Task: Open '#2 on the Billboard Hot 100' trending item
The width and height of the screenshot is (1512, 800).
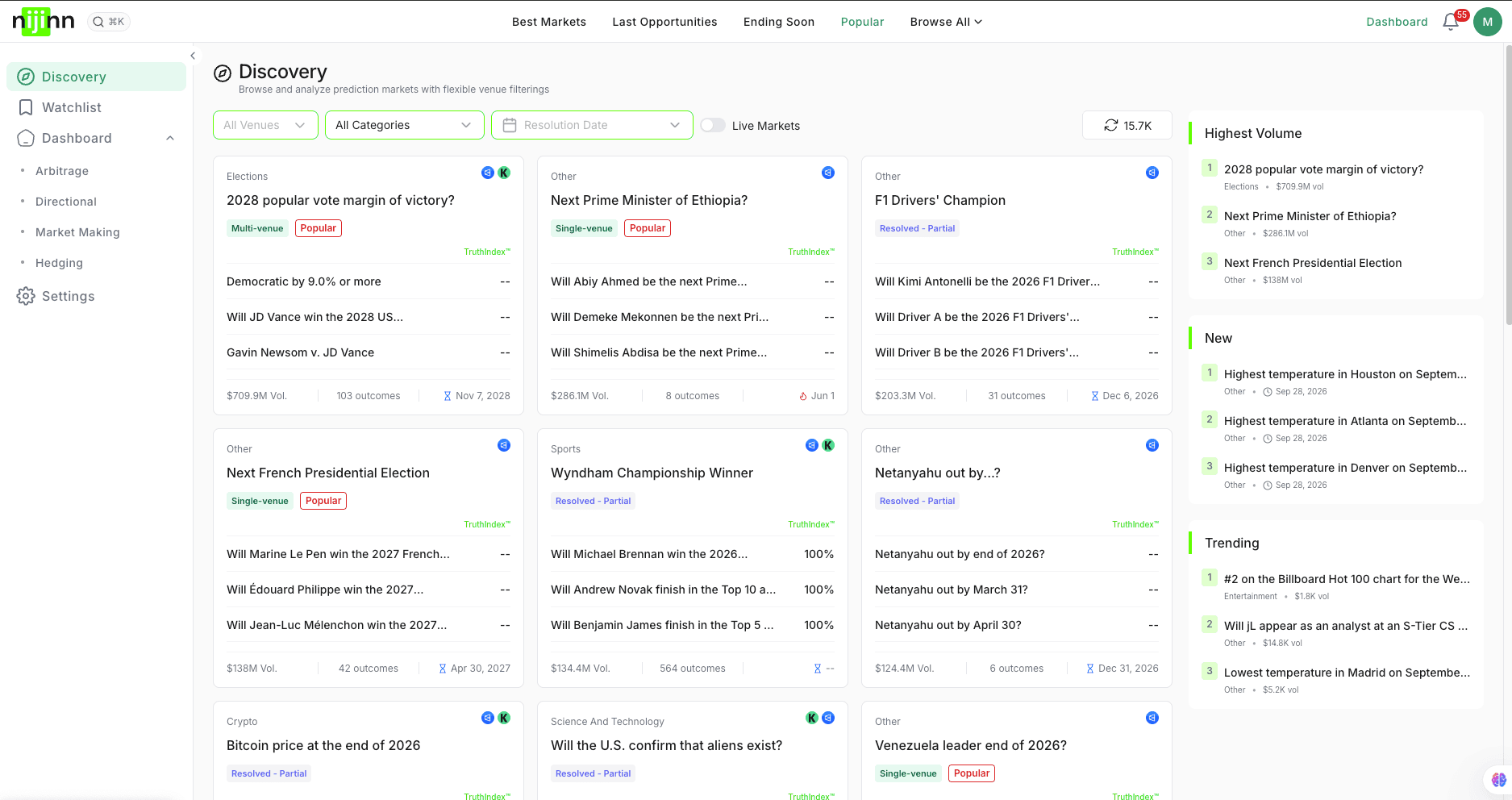Action: click(x=1347, y=579)
